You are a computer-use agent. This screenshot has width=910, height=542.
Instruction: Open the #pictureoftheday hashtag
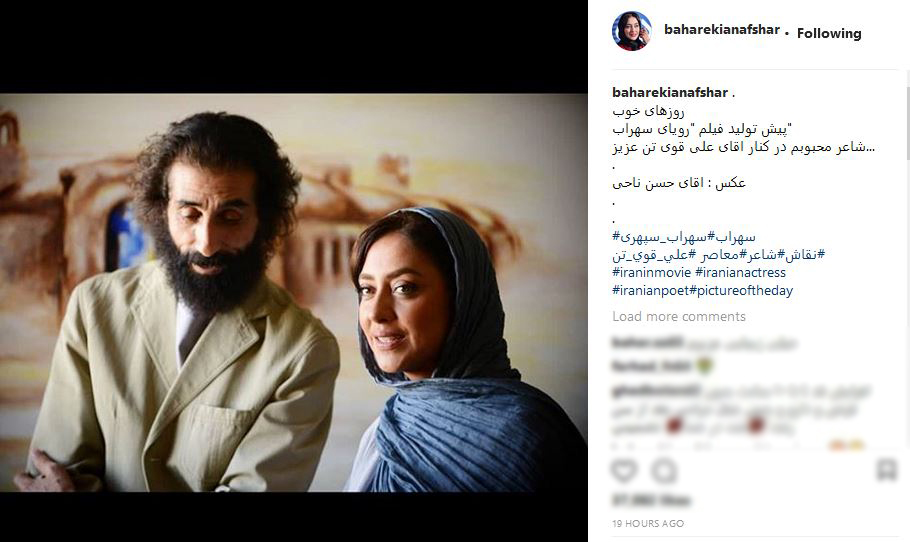coord(741,291)
